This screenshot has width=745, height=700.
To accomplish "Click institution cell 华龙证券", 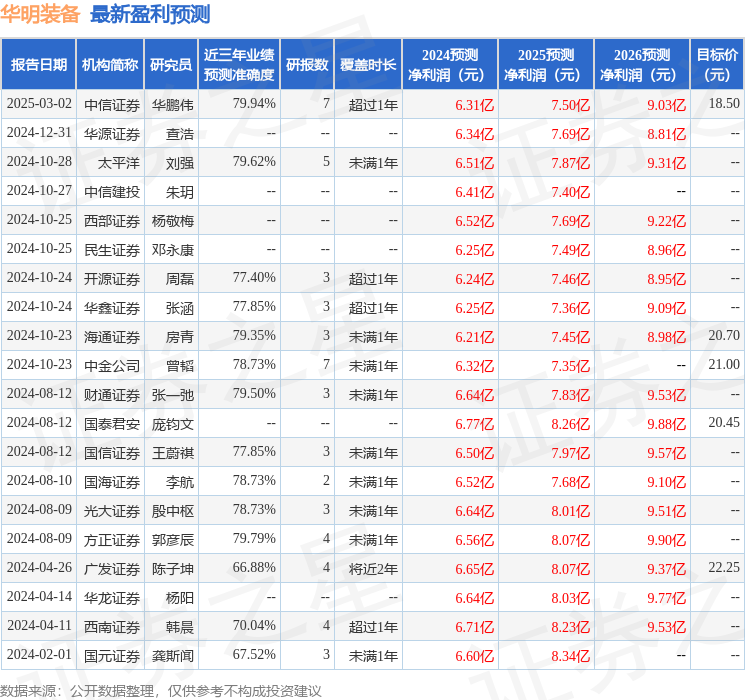I will (112, 597).
